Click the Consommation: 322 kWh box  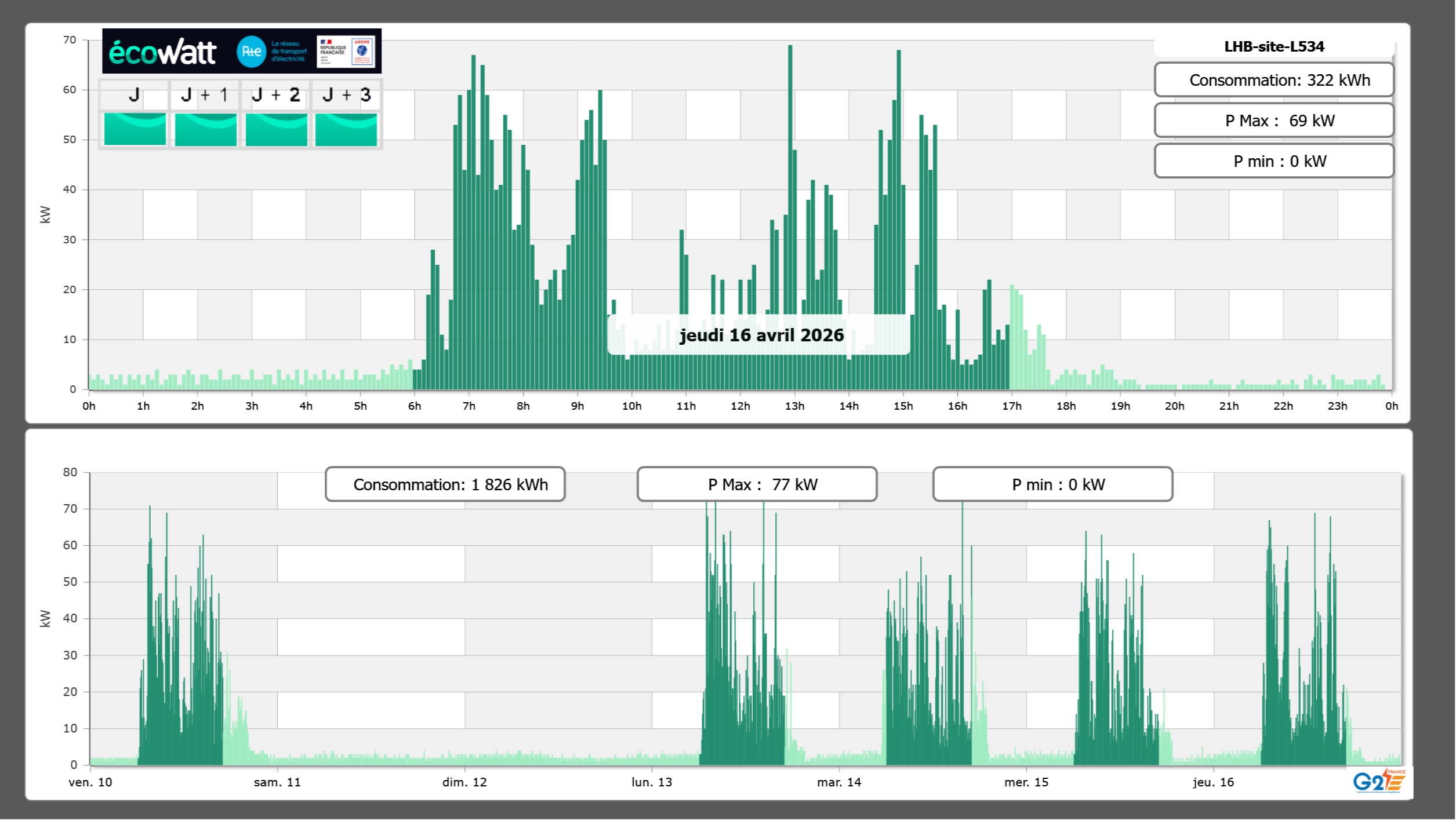(1273, 80)
